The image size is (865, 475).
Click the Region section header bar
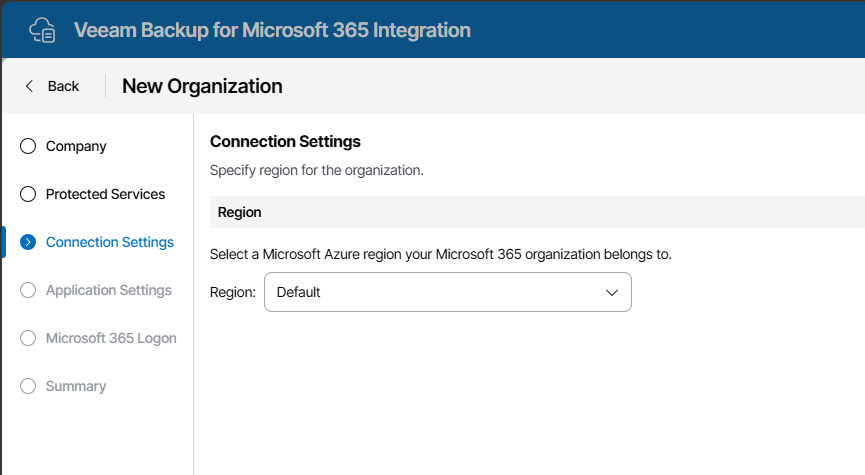pyautogui.click(x=537, y=212)
